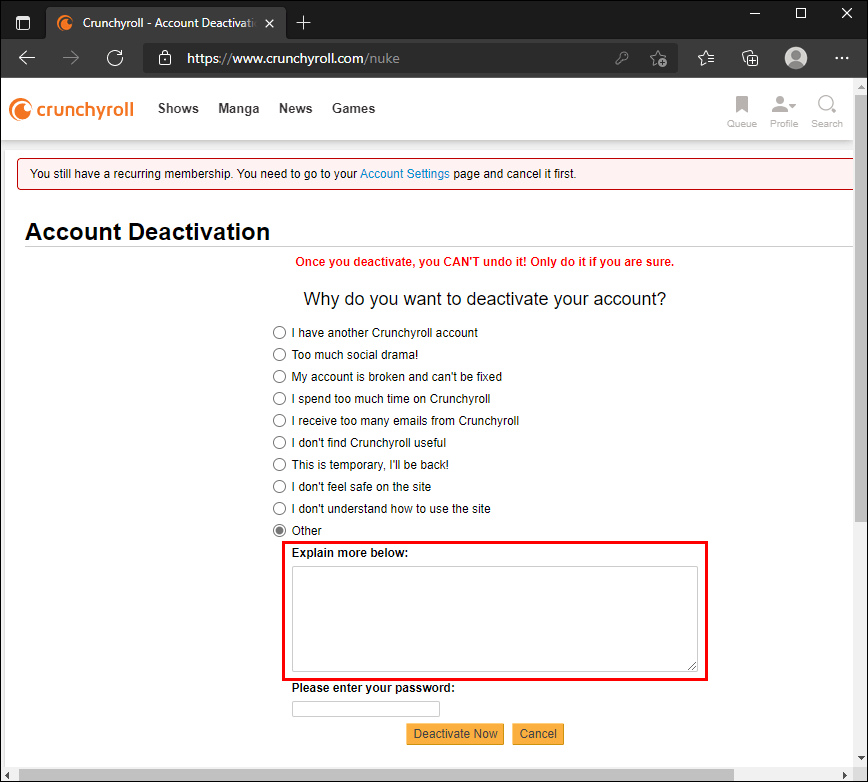Select "I don't feel safe on the site"

point(280,487)
